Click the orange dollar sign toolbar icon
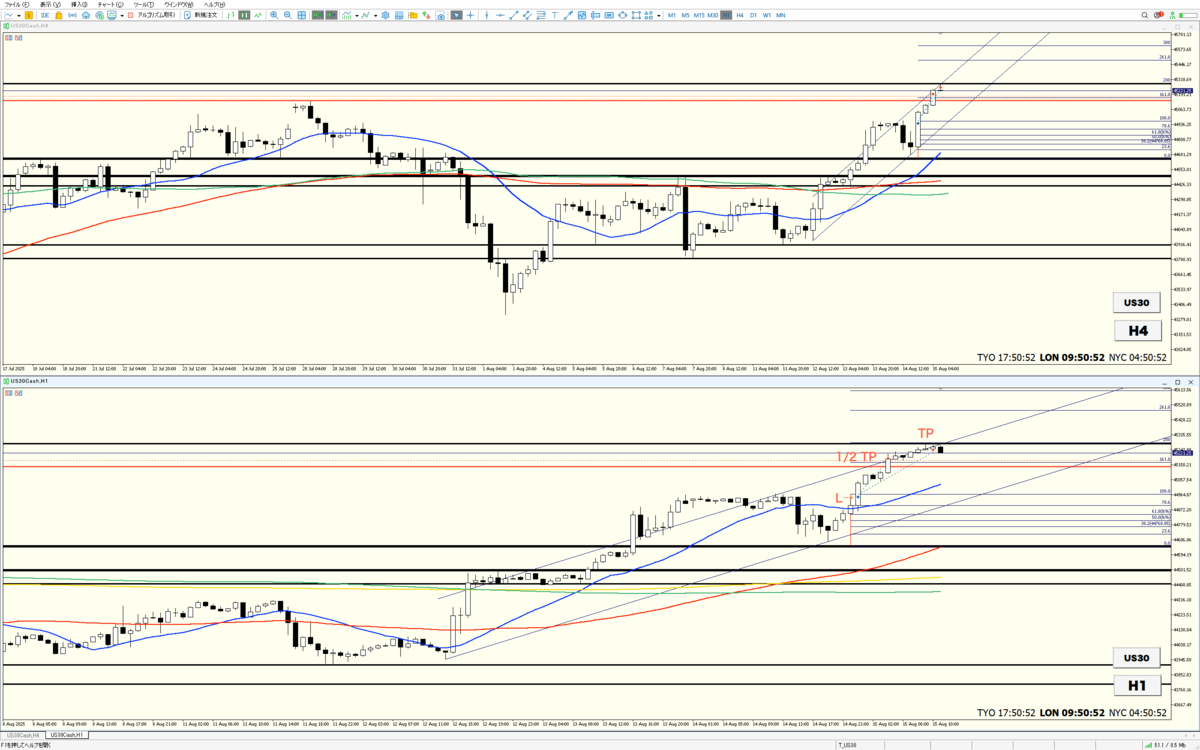The width and height of the screenshot is (1200, 750). (30, 15)
